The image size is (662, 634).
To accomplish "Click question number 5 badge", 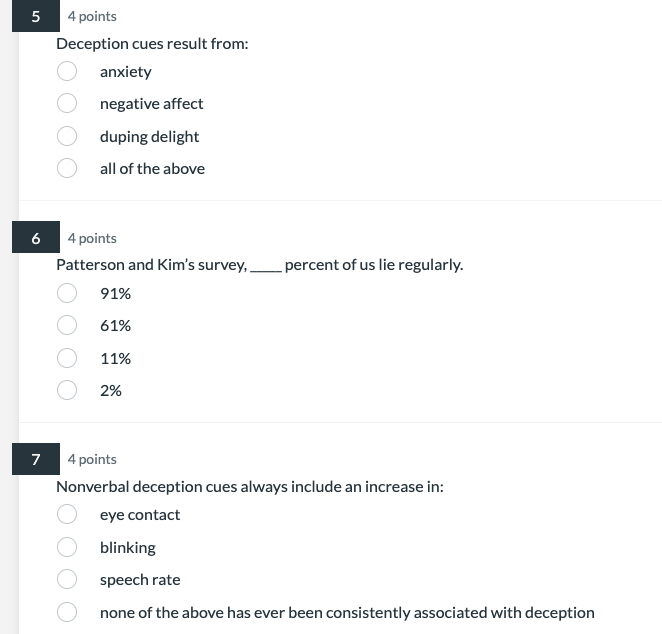I will [x=36, y=16].
